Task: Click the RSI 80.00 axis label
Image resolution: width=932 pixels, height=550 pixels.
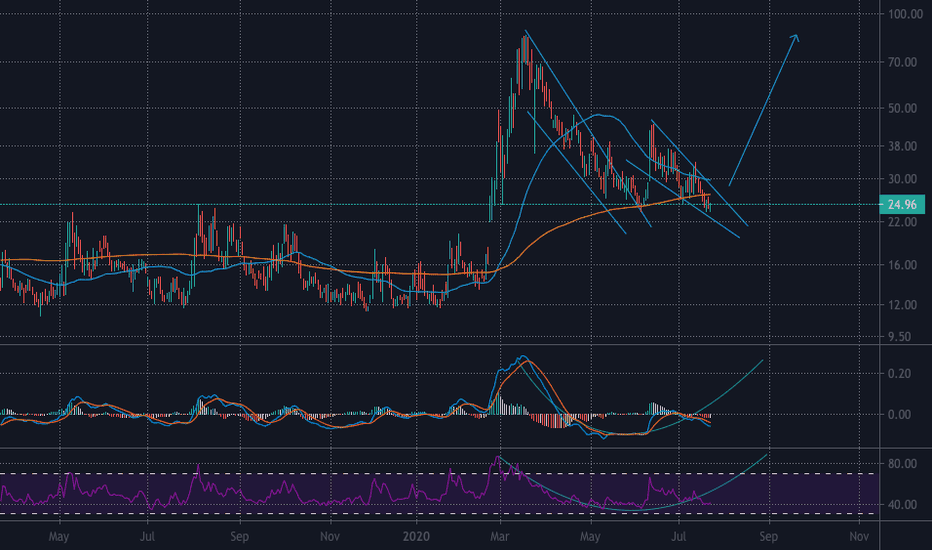Action: [x=902, y=464]
